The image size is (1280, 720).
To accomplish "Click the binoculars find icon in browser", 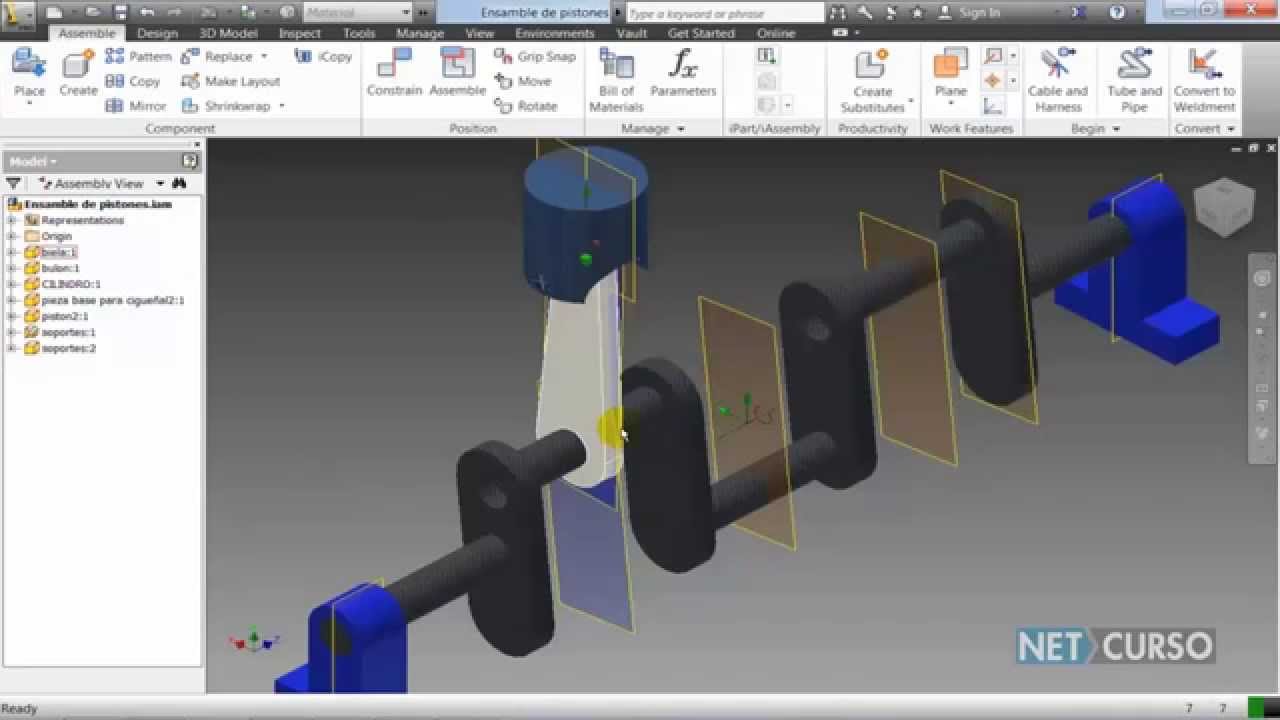I will [x=179, y=184].
